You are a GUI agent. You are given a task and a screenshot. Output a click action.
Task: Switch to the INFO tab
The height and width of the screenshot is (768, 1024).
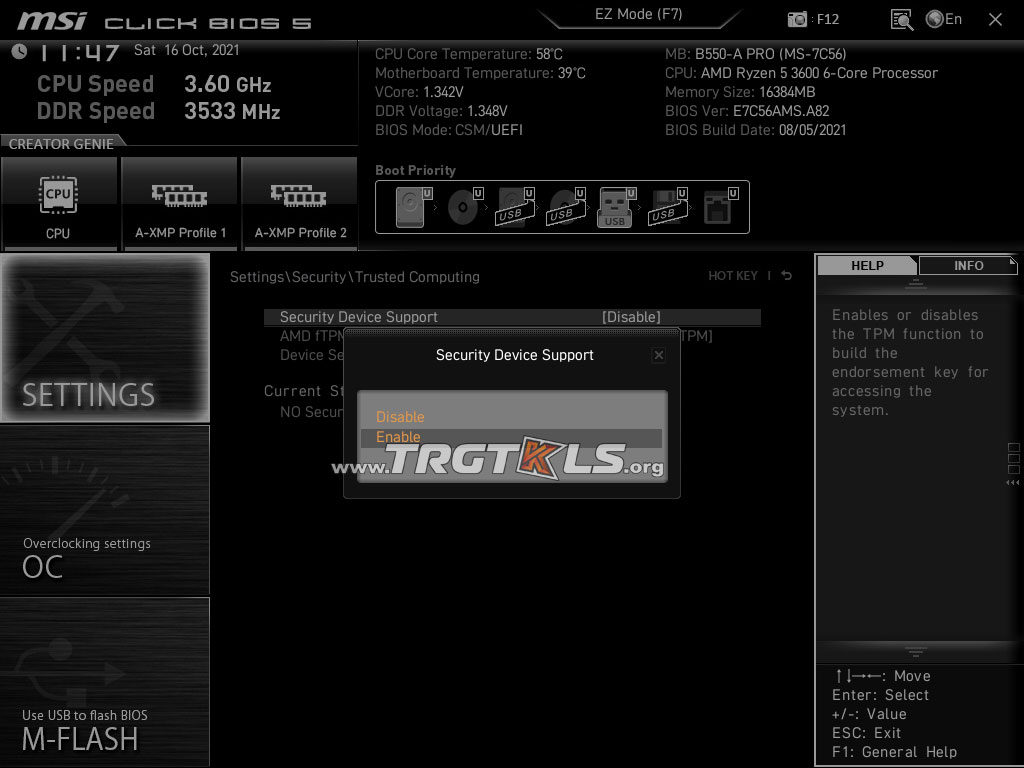tap(968, 266)
